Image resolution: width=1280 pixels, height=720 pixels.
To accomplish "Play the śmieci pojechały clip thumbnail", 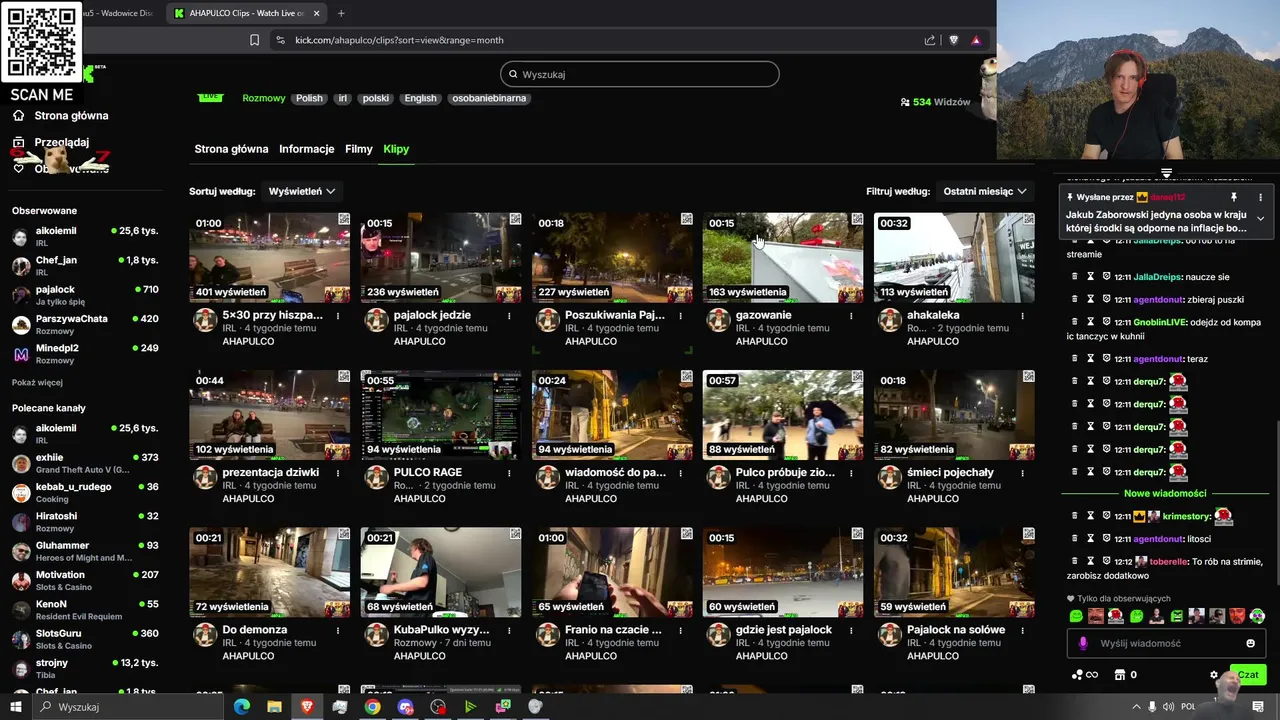I will 954,416.
